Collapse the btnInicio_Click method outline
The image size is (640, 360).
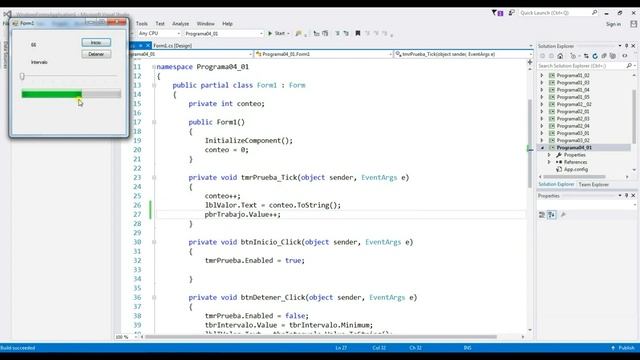tap(154, 242)
